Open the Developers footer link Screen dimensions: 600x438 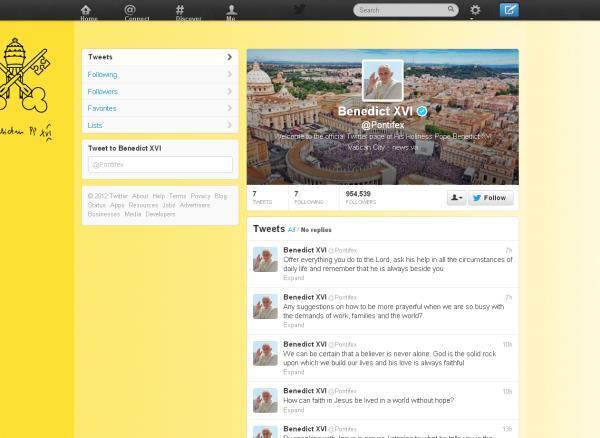click(160, 214)
